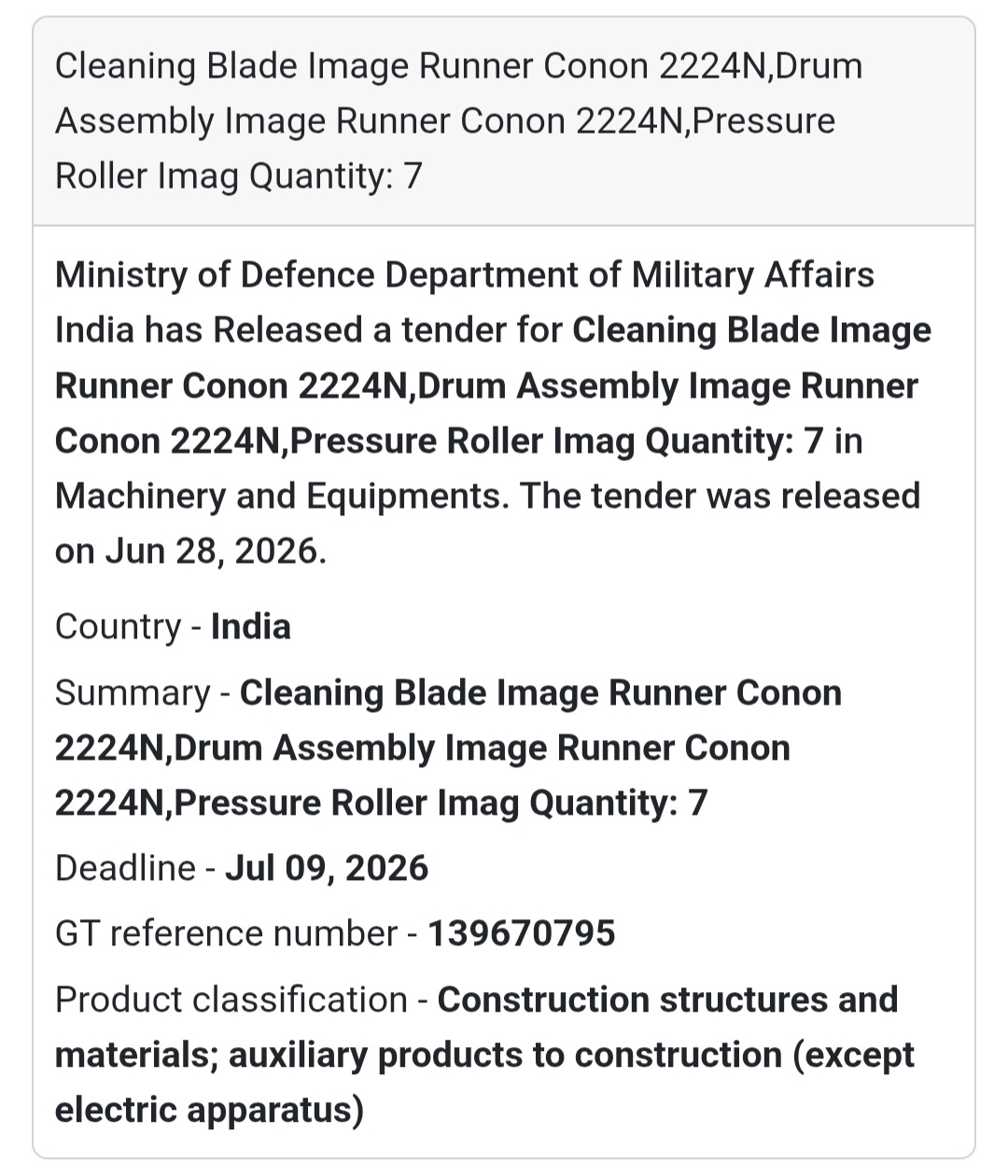Click 'Construction structures and' classification text
Viewport: 1008px width, 1176px height.
(668, 1000)
